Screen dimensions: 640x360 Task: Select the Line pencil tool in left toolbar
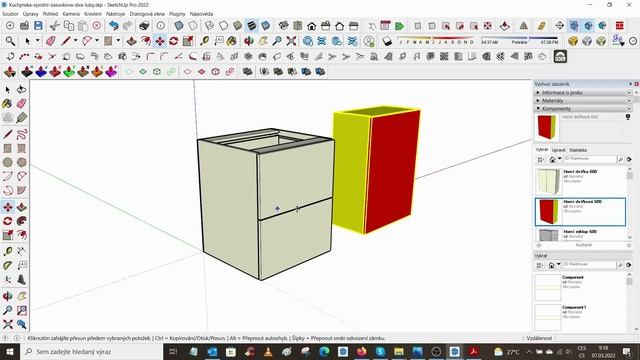tap(8, 134)
